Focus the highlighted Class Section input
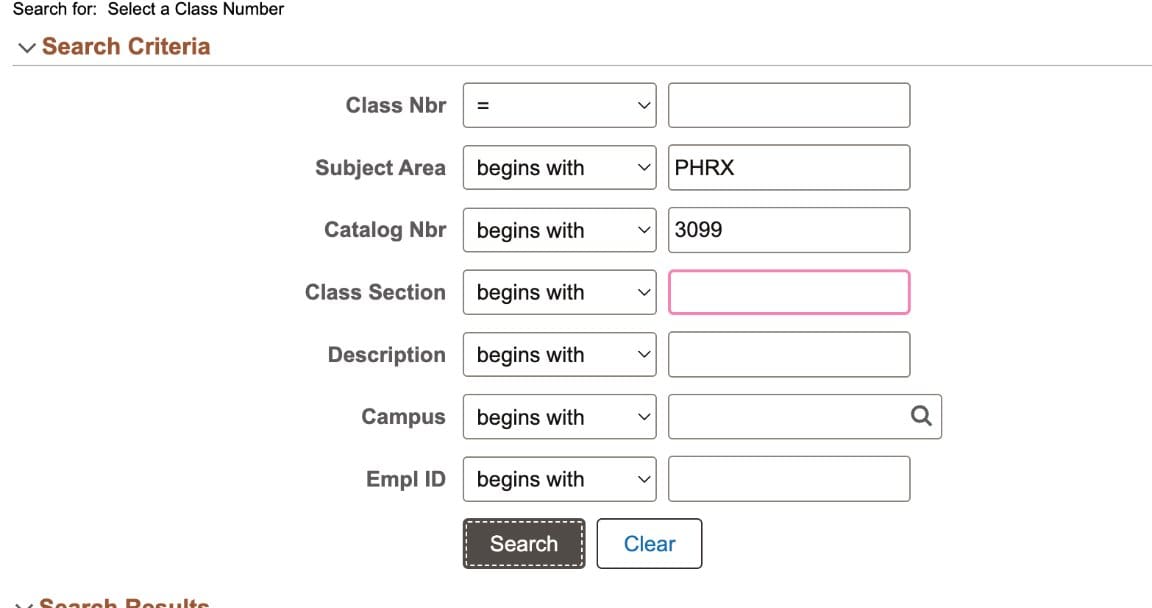Viewport: 1152px width, 608px height. point(788,292)
